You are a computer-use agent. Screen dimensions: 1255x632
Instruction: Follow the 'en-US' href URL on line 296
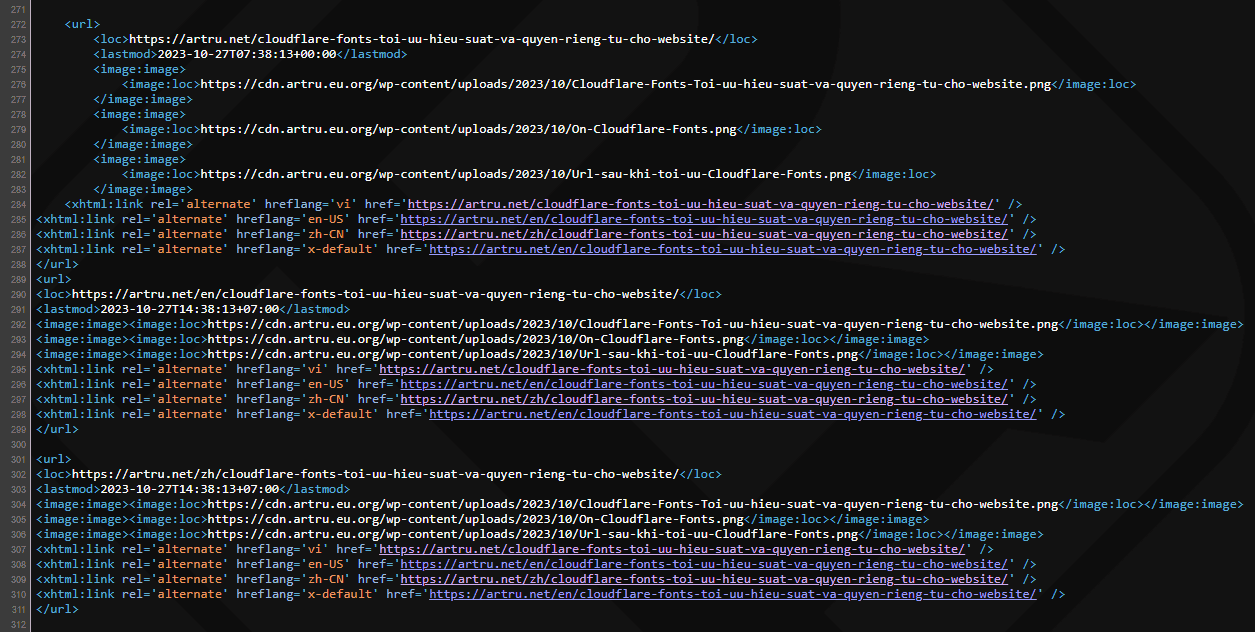[703, 384]
